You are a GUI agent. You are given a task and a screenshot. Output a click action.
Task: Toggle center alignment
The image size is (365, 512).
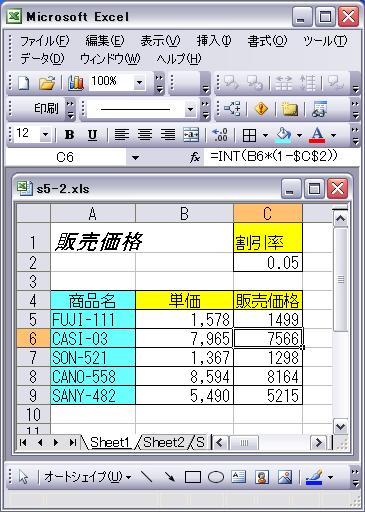click(145, 135)
